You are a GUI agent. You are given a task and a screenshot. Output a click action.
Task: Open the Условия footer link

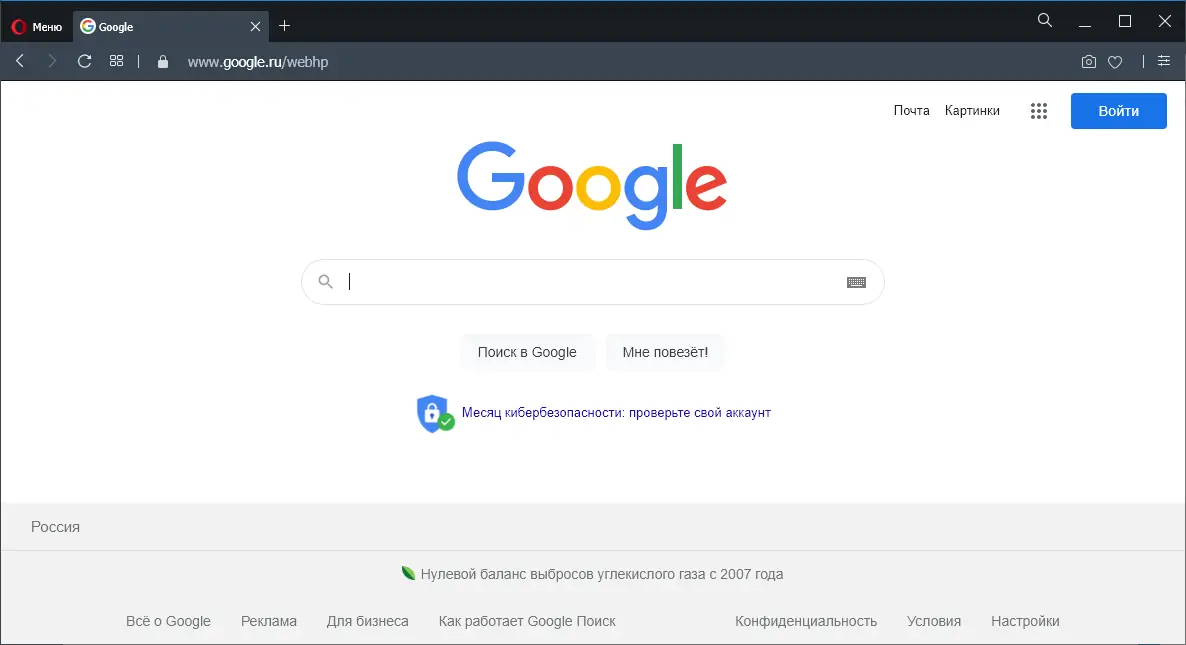pyautogui.click(x=934, y=621)
